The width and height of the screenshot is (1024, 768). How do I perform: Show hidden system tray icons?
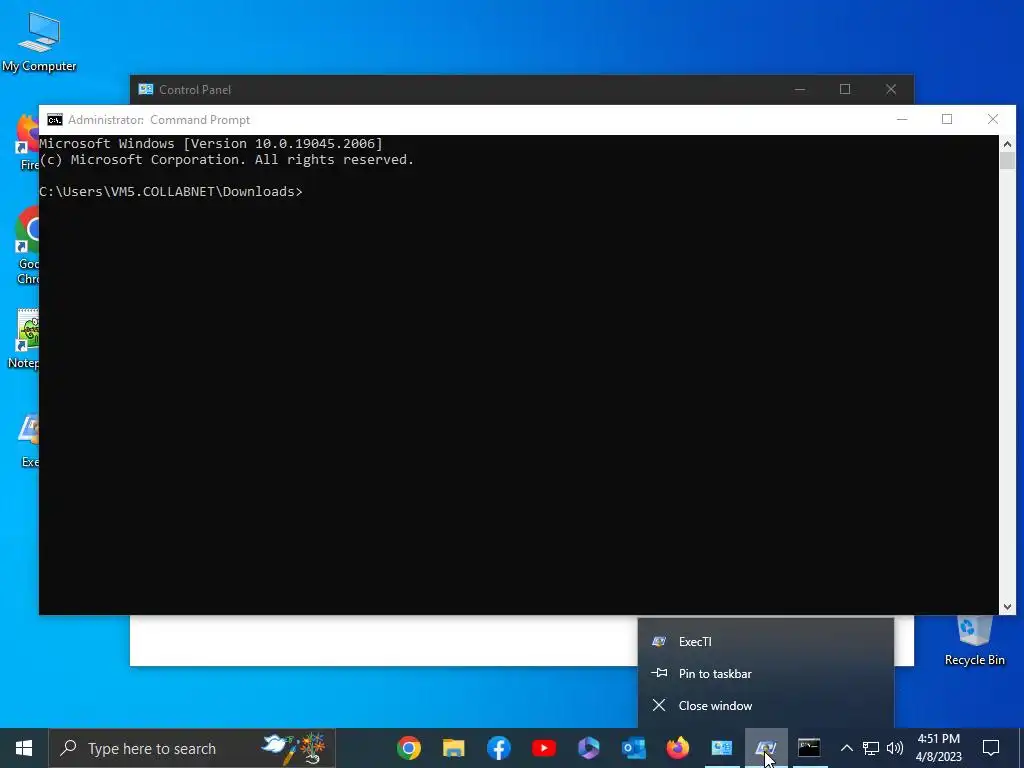click(x=846, y=748)
